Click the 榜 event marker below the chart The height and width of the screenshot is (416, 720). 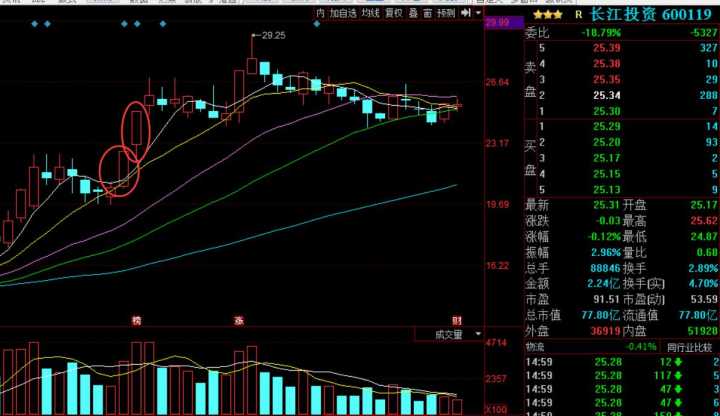coord(137,320)
